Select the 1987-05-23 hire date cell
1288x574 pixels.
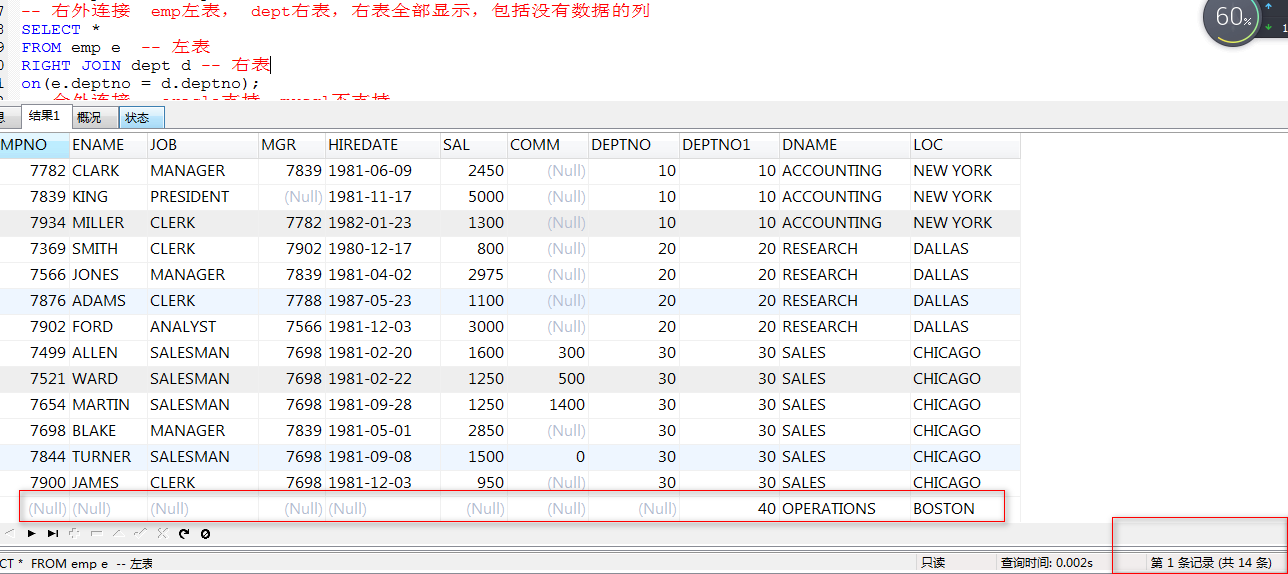coord(382,301)
